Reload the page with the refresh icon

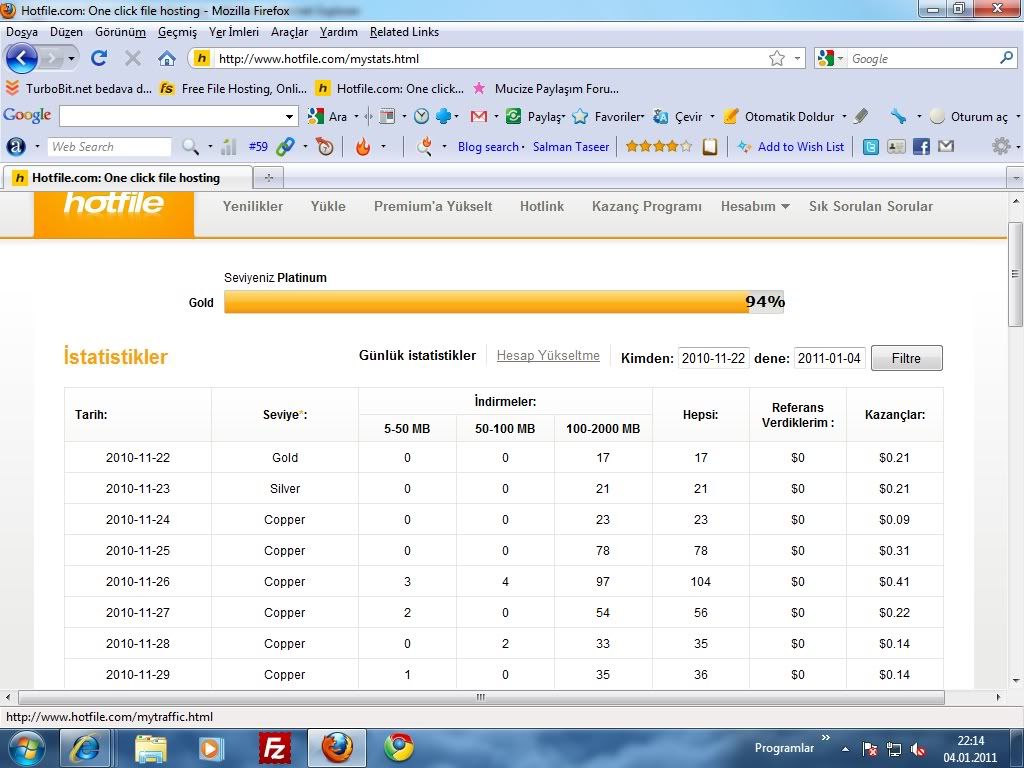point(99,59)
